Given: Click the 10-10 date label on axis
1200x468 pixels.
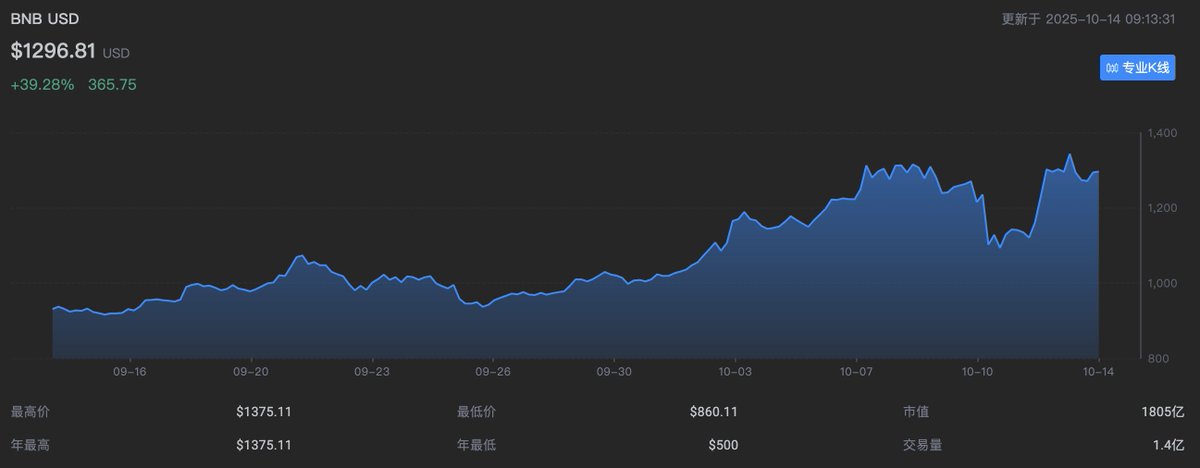Looking at the screenshot, I should (x=978, y=371).
